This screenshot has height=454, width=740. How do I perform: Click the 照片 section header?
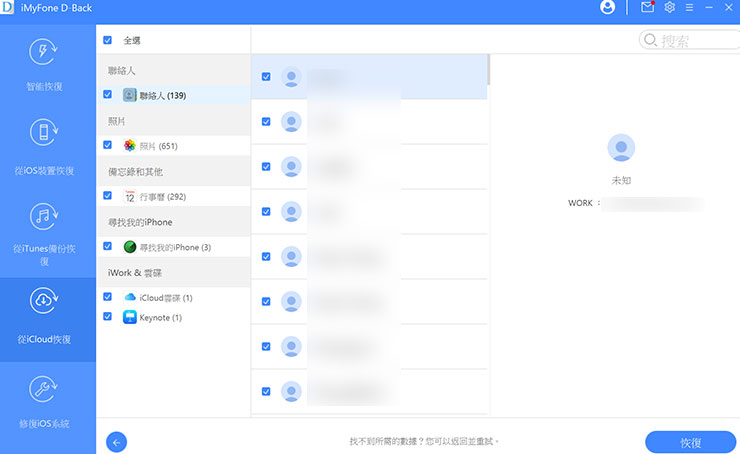click(173, 121)
